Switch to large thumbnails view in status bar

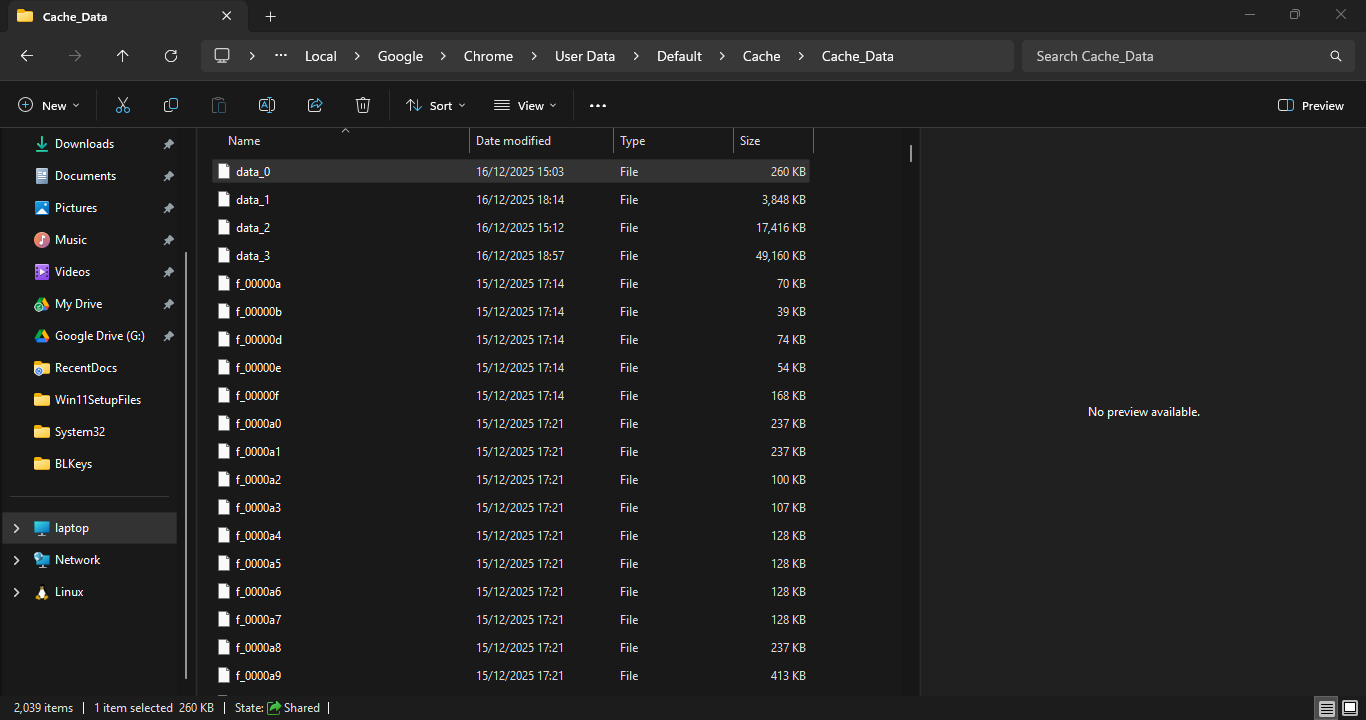click(x=1350, y=708)
